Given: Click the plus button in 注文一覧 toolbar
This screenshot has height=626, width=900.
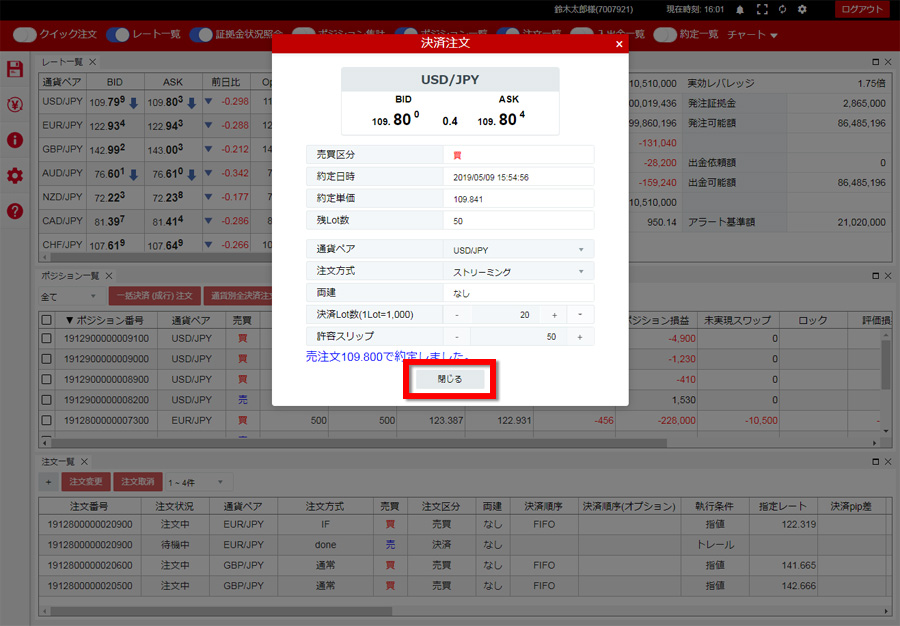Looking at the screenshot, I should [x=48, y=482].
